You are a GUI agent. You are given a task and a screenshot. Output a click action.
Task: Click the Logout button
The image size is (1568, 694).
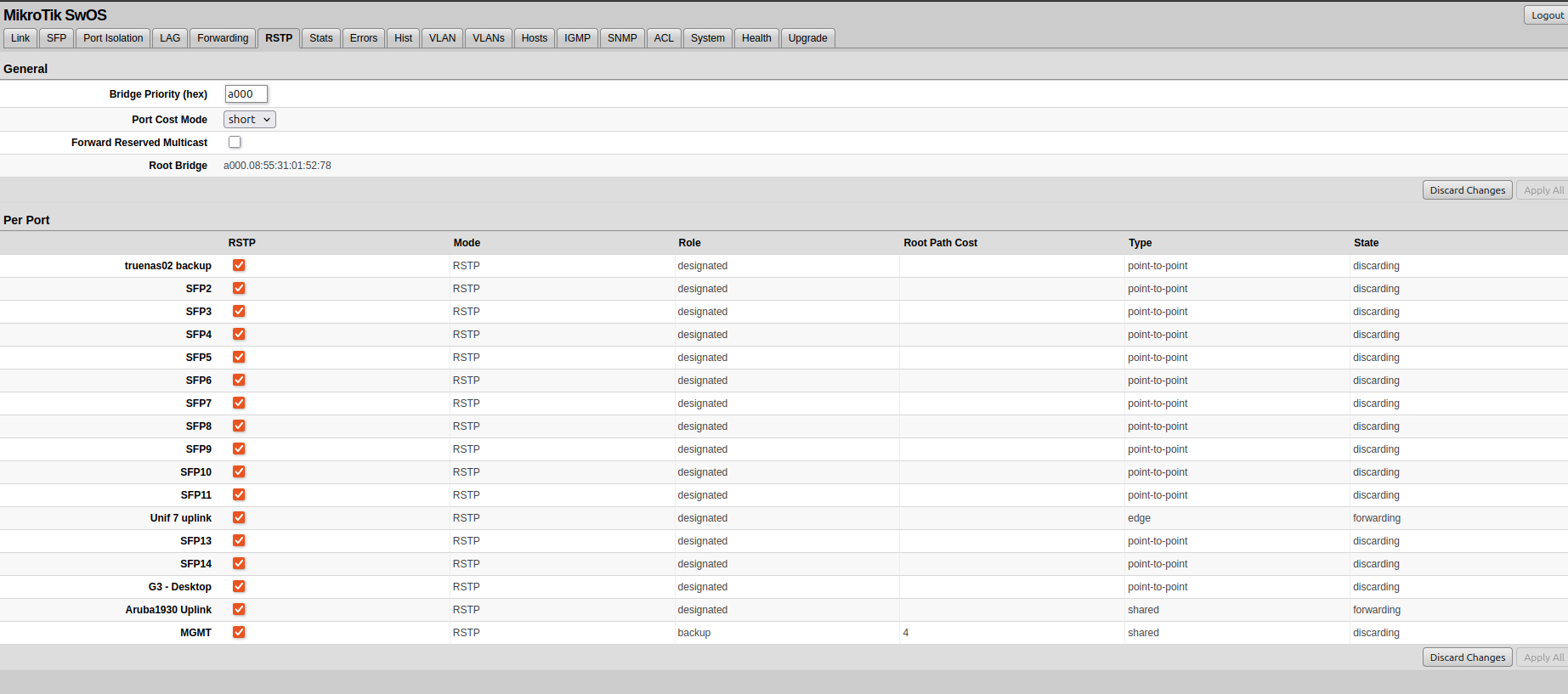coord(1547,15)
